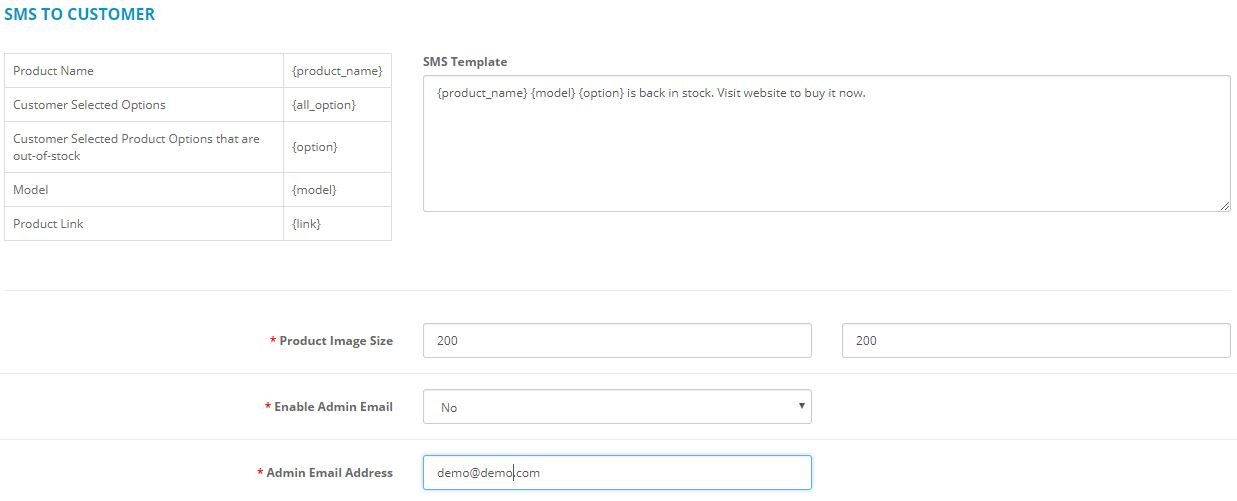Click the Product Name table row label
The width and height of the screenshot is (1237, 501).
pyautogui.click(x=53, y=71)
